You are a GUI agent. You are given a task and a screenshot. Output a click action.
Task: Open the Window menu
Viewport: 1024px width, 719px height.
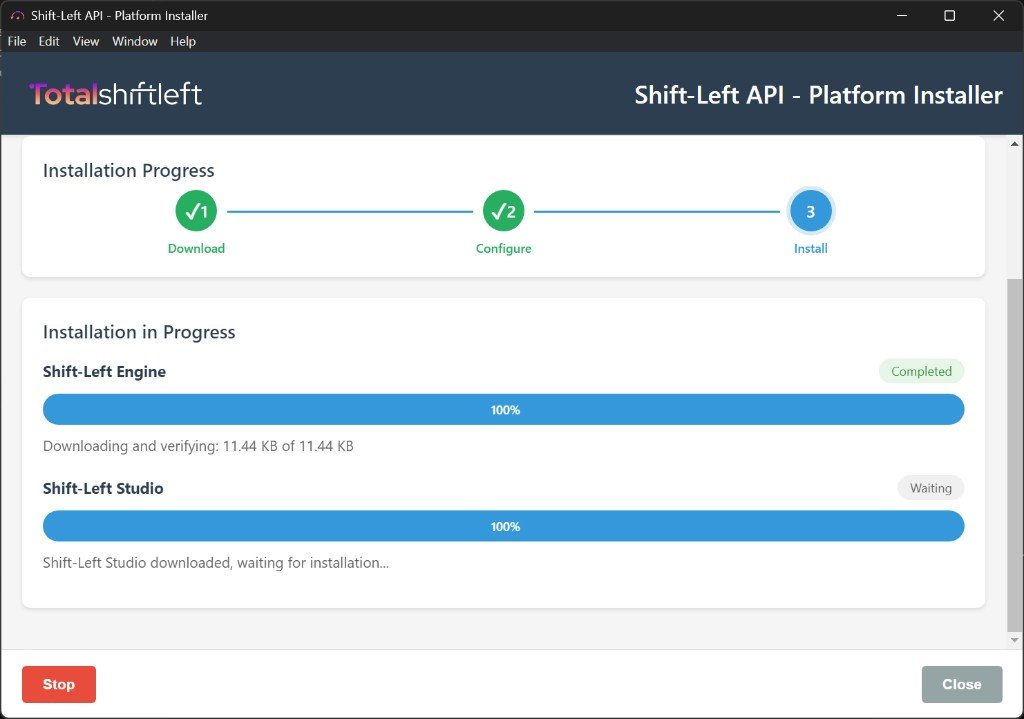134,41
